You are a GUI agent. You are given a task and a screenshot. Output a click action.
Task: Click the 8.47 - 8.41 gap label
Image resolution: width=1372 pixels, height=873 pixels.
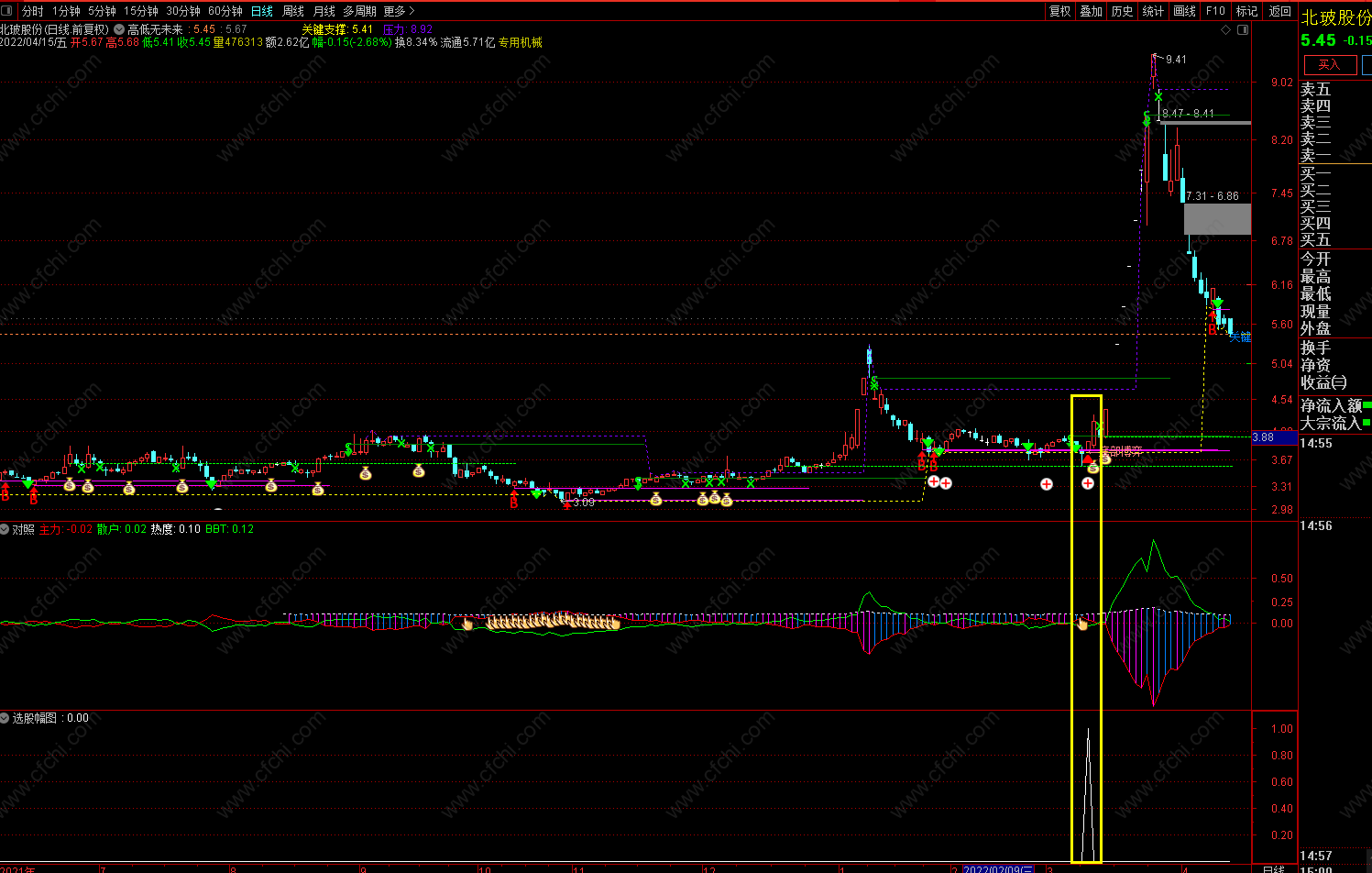[1188, 114]
